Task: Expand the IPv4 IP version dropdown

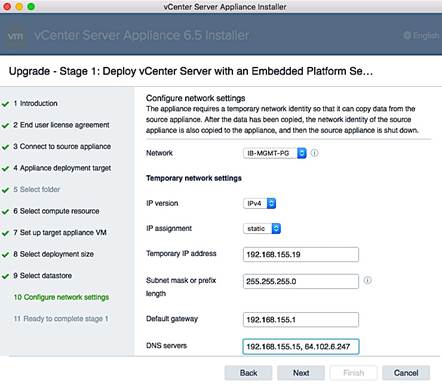Action: [x=259, y=203]
